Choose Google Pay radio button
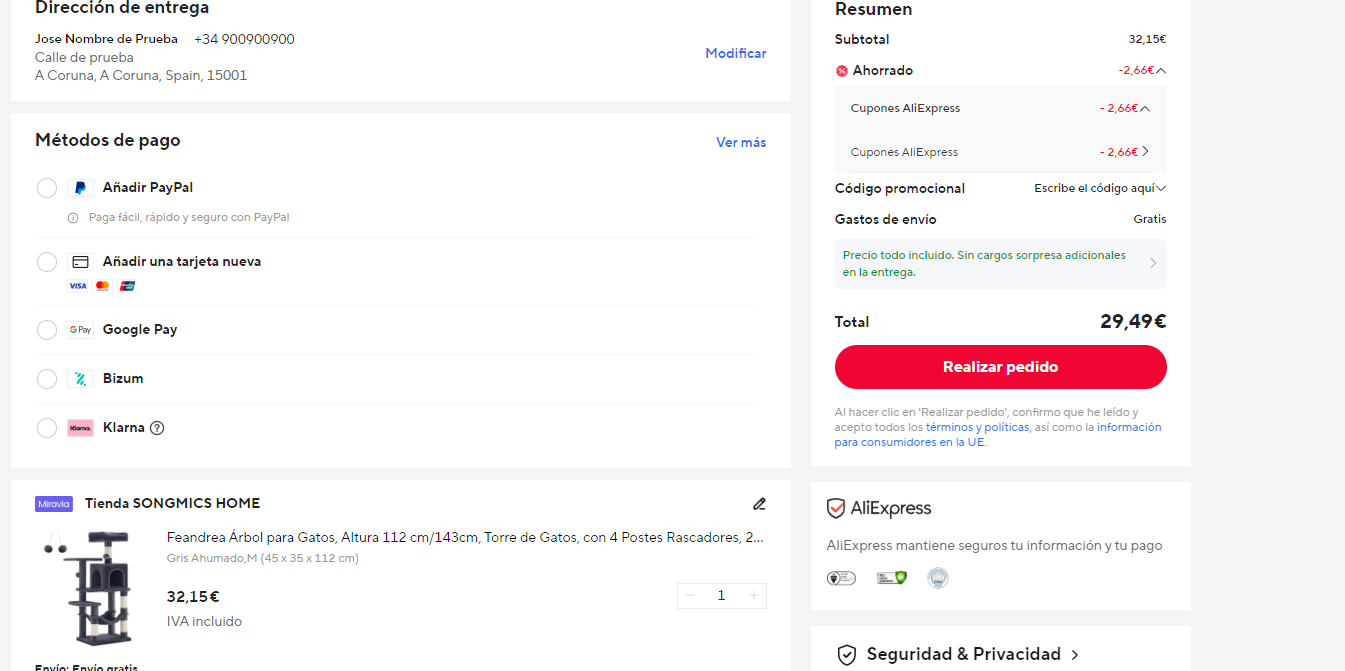The image size is (1345, 671). 47,330
